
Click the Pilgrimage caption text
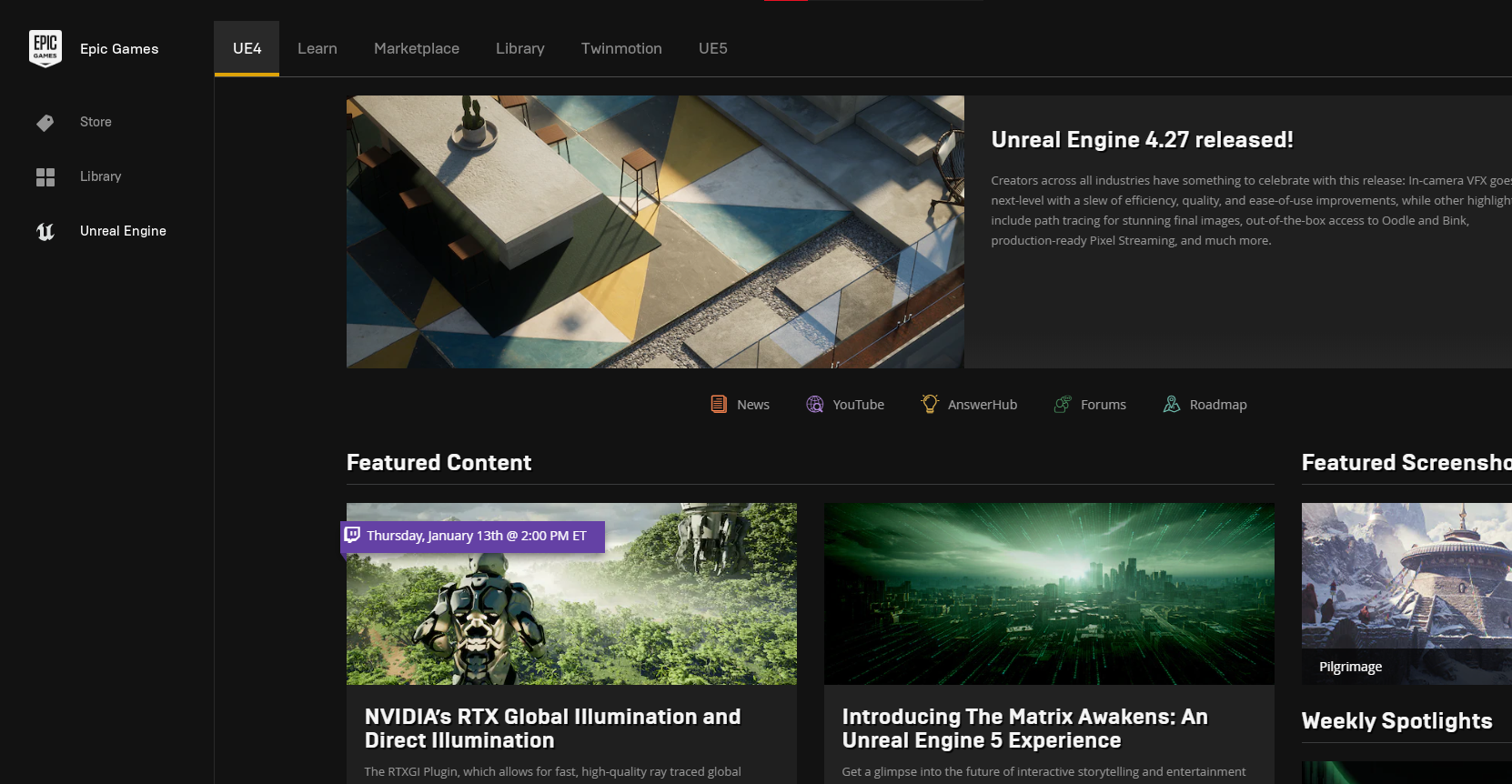[x=1350, y=667]
